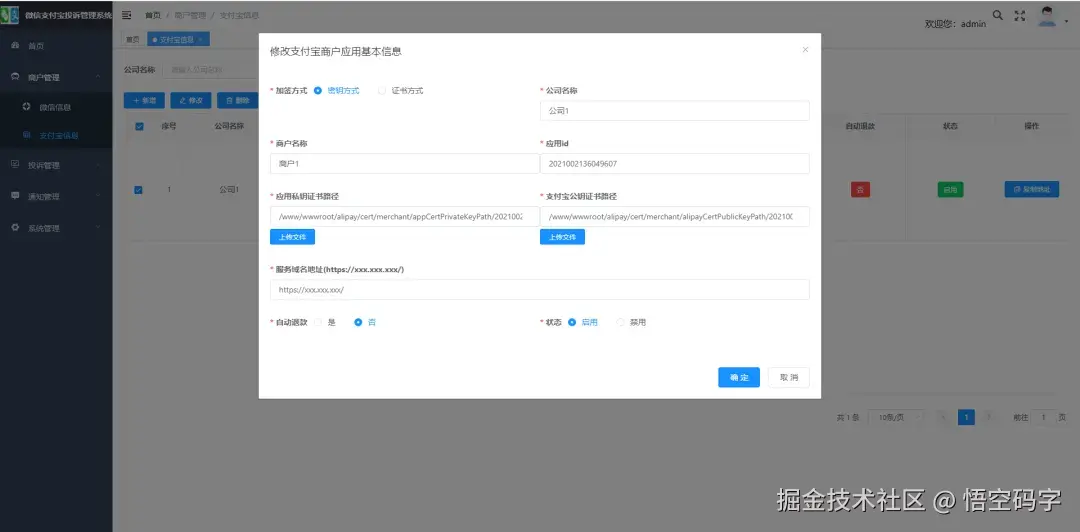
Task: Click the red 否 auto-refund tag
Action: tap(860, 190)
